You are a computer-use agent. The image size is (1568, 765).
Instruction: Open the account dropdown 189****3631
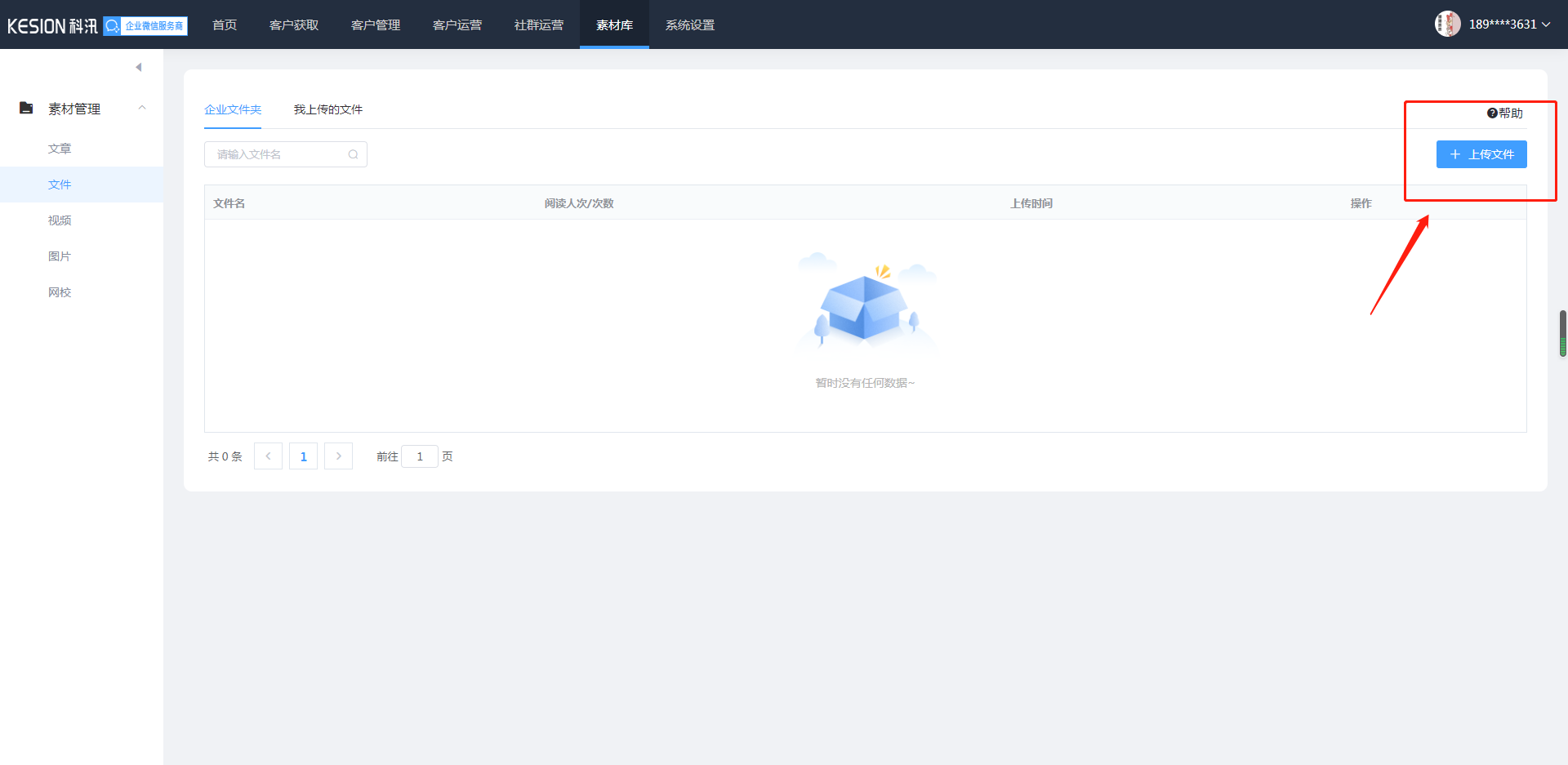1509,24
